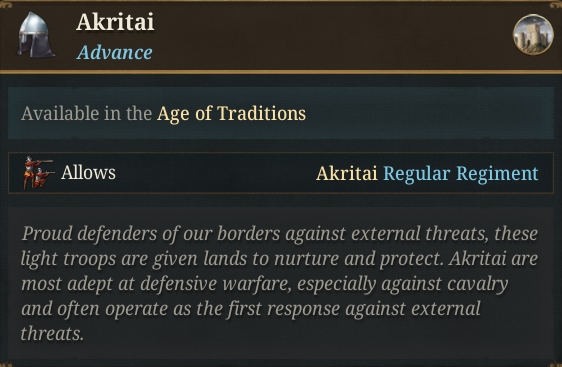Click the Allows label

click(88, 173)
